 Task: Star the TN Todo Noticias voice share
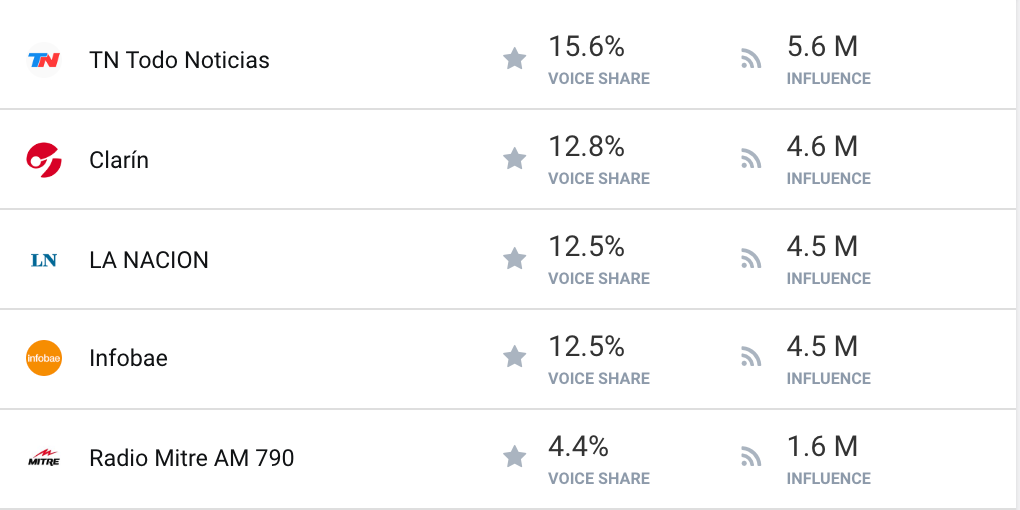[x=515, y=59]
